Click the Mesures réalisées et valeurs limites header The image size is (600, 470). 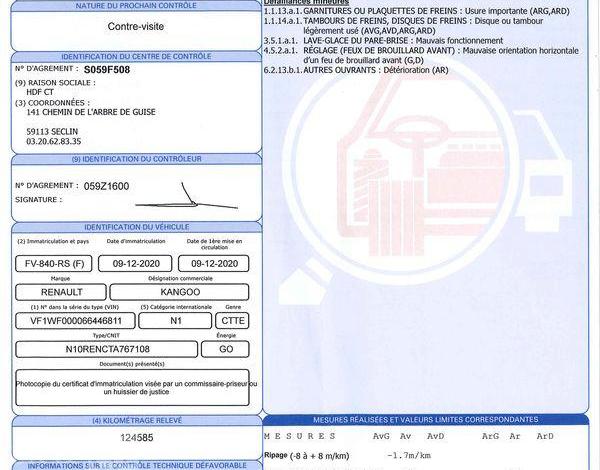click(x=425, y=420)
